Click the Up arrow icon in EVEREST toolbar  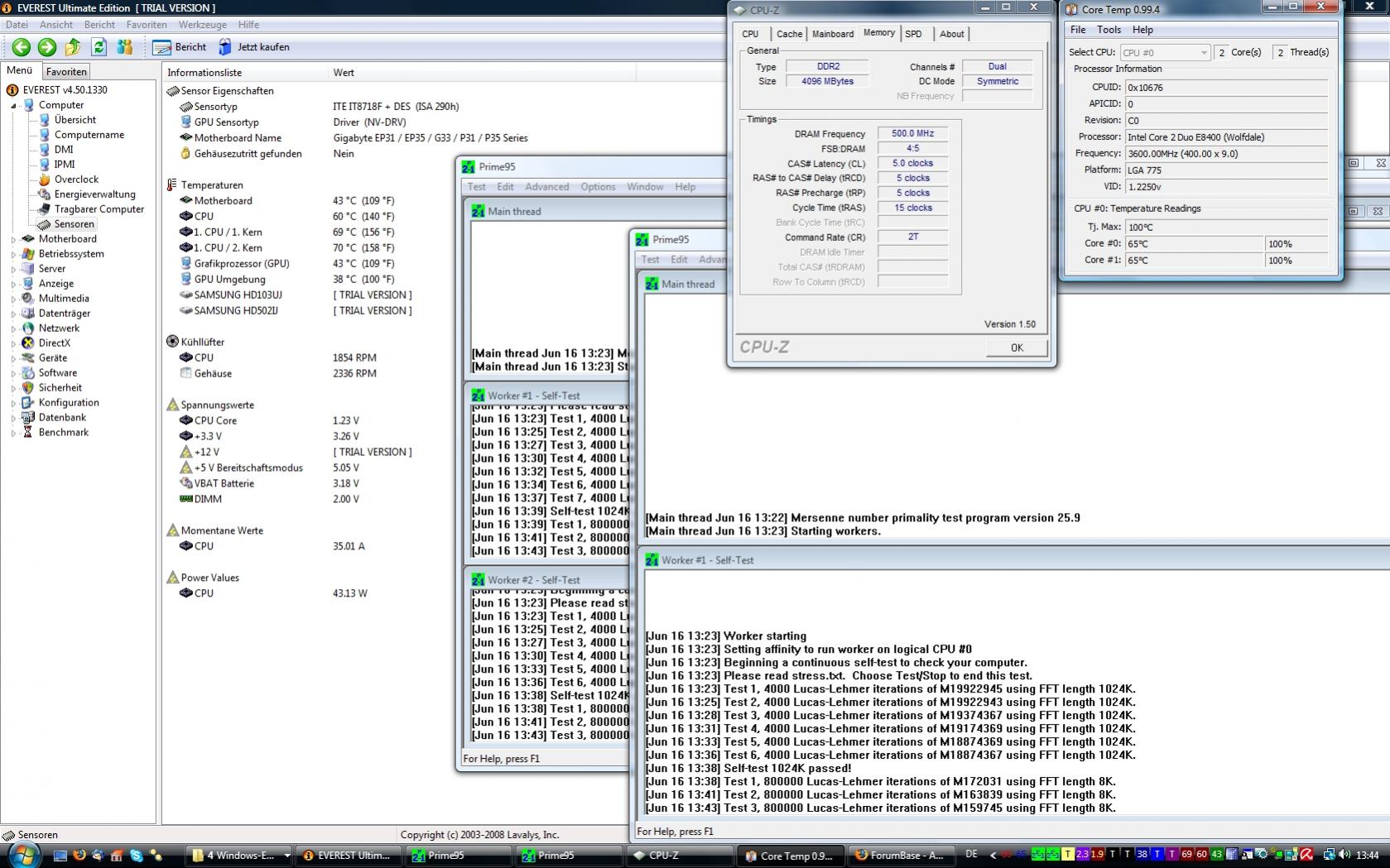tap(73, 47)
